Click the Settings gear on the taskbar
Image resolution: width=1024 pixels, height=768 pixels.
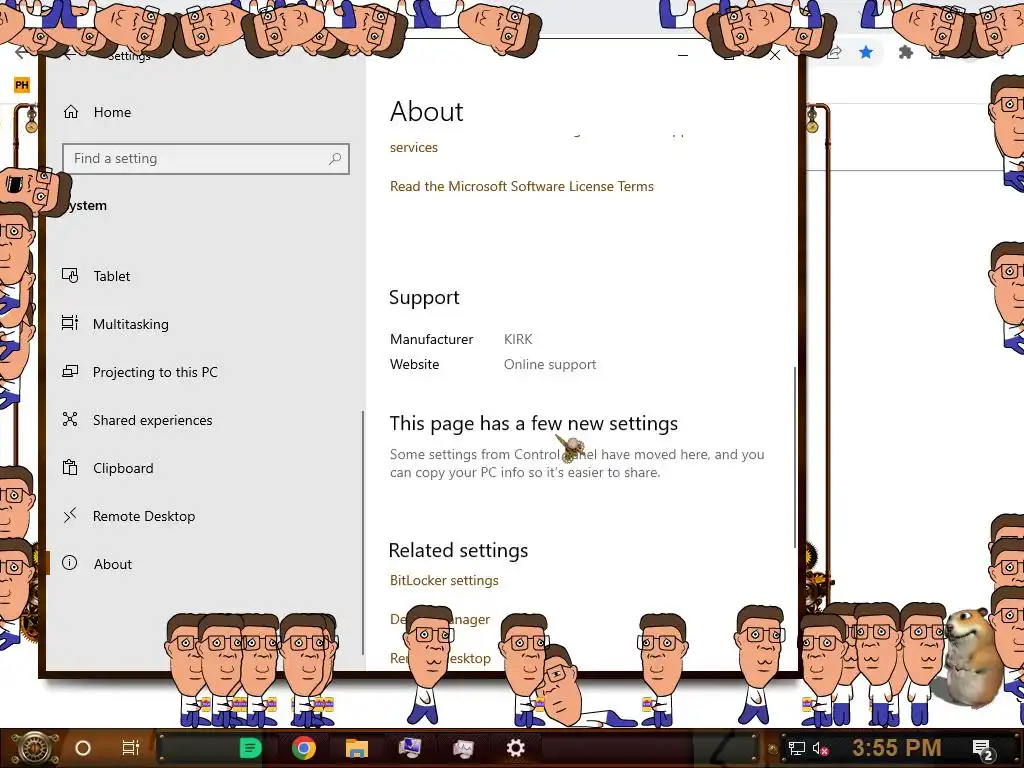515,748
